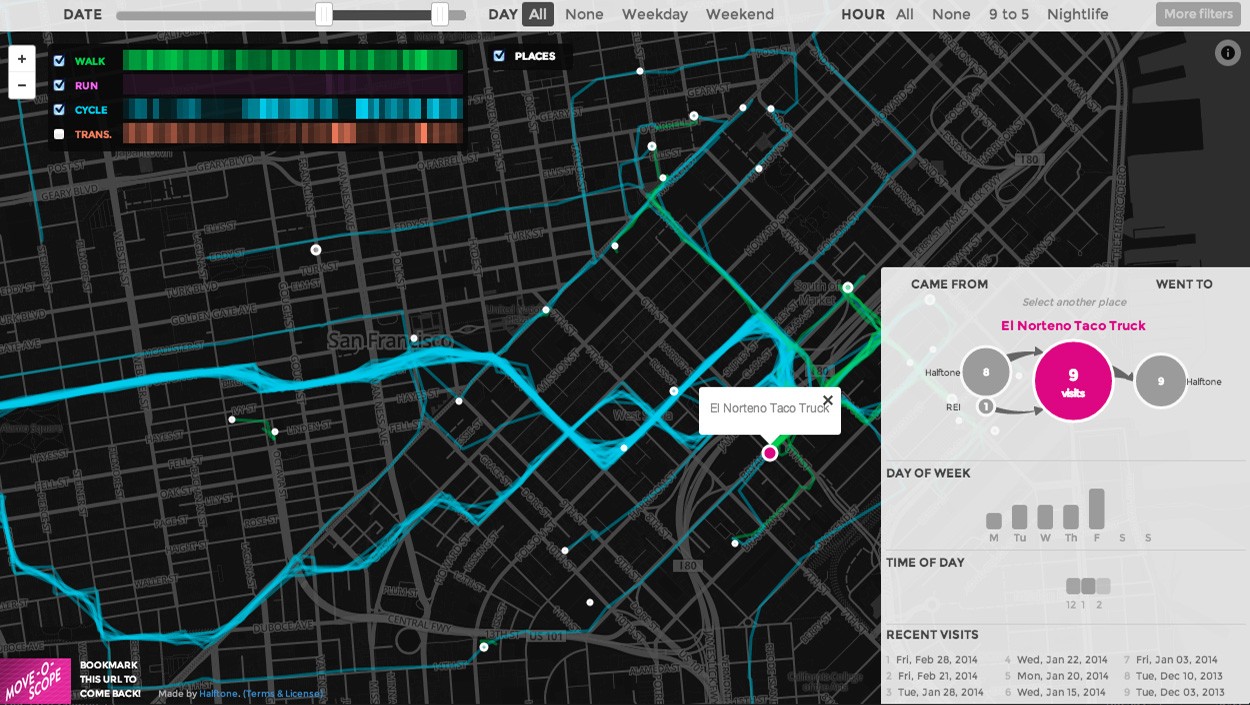The width and height of the screenshot is (1250, 705).
Task: Select the Nightlife hour filter
Action: click(x=1077, y=14)
